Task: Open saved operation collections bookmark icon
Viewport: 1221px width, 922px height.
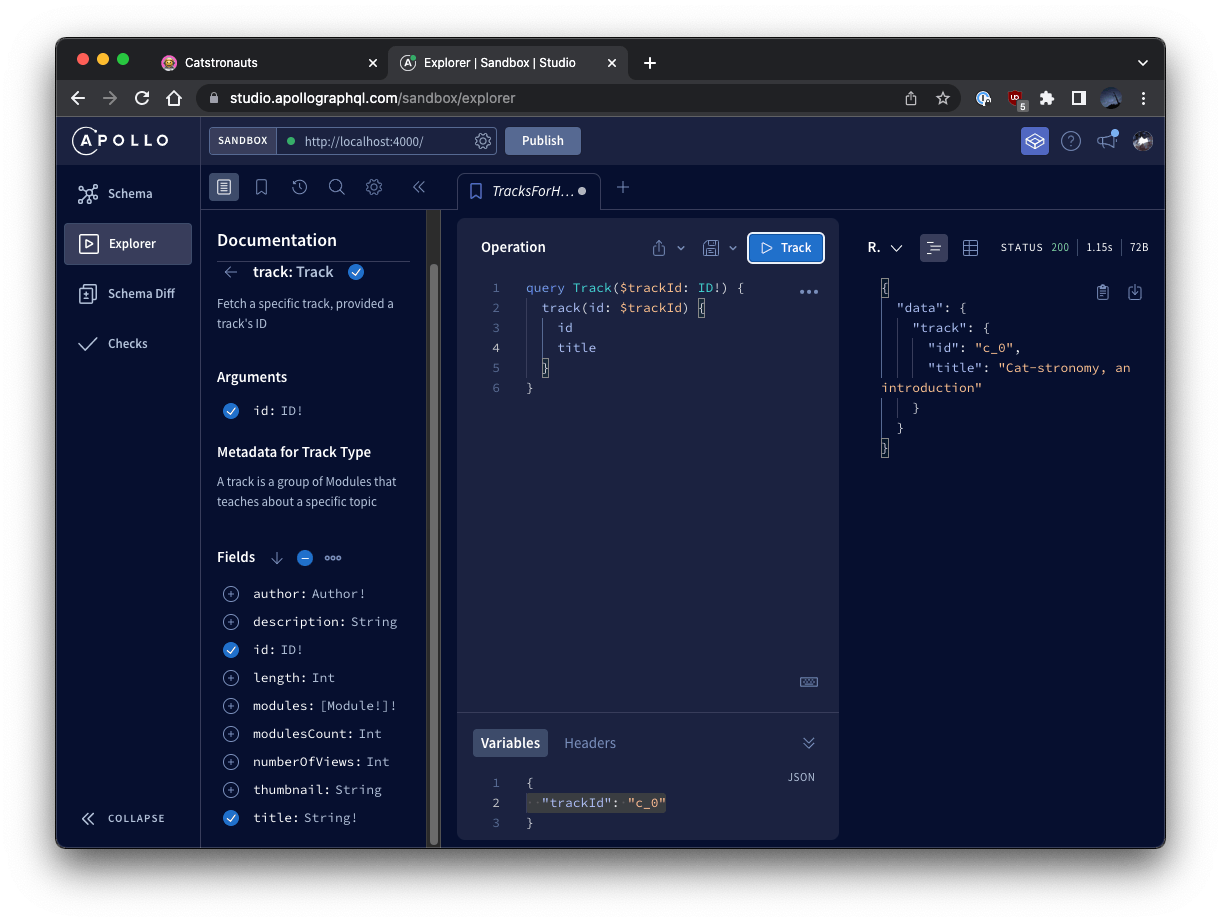Action: pyautogui.click(x=262, y=187)
